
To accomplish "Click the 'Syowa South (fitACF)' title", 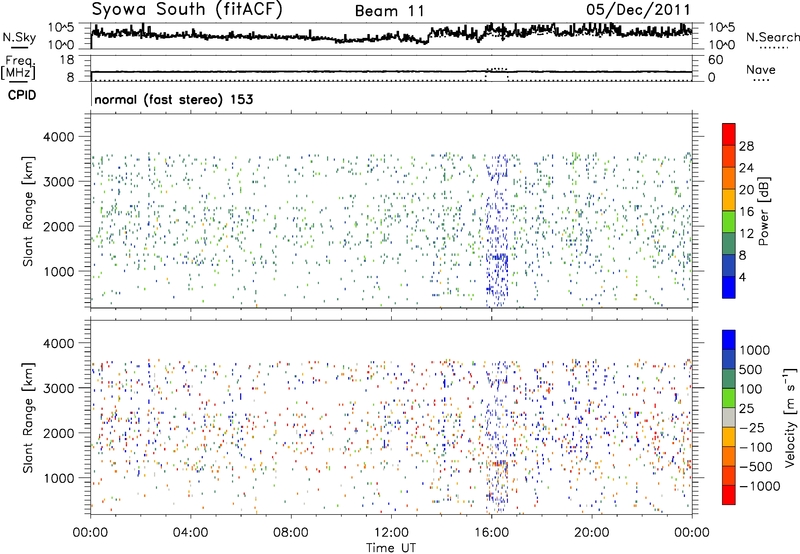I will click(x=187, y=10).
